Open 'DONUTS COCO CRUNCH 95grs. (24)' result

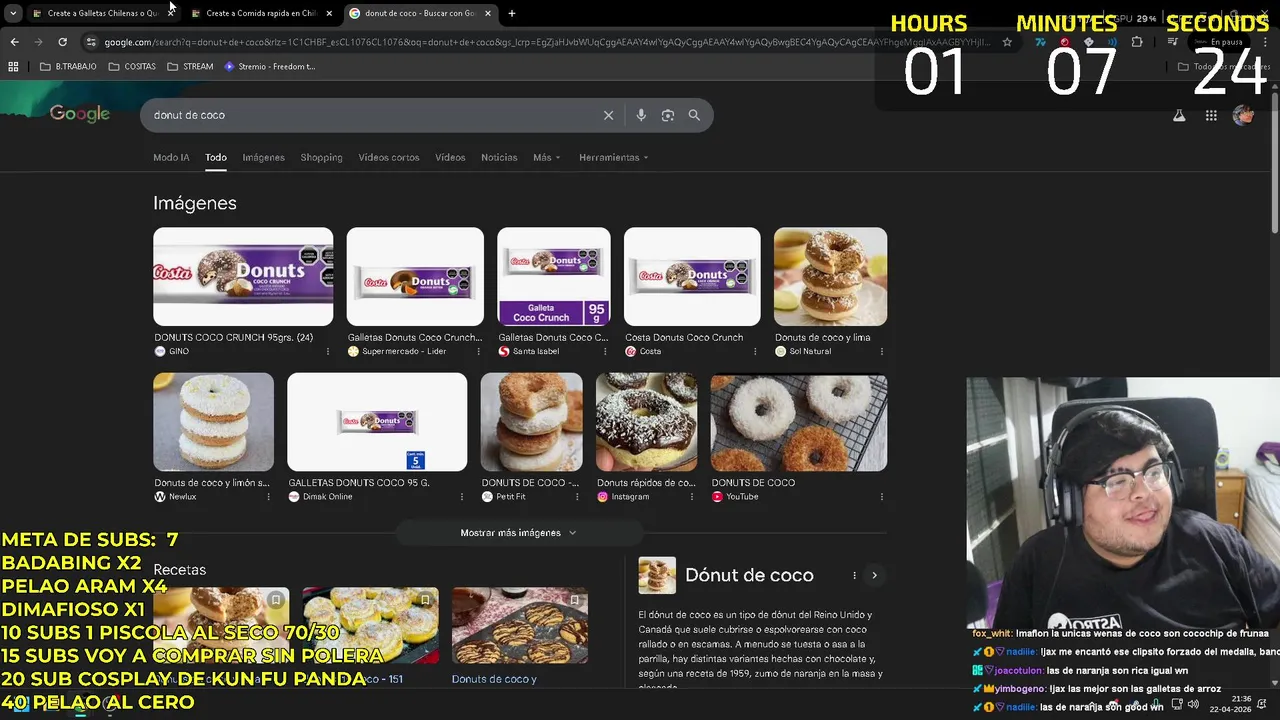coord(233,338)
